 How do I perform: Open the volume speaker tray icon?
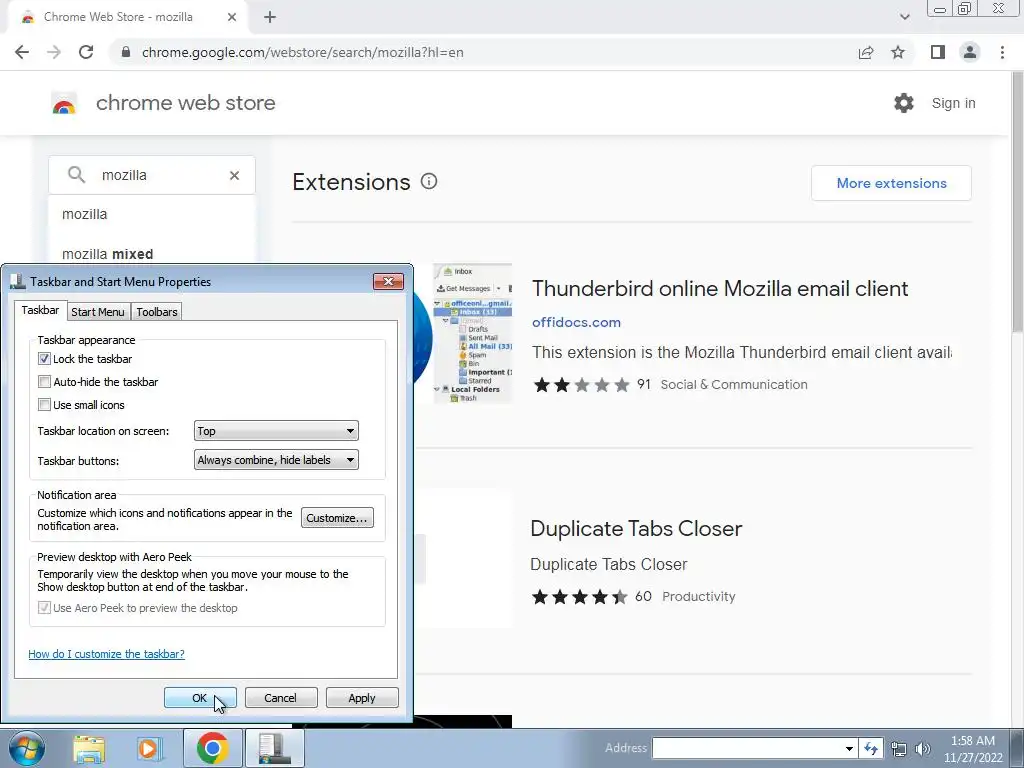(x=923, y=749)
